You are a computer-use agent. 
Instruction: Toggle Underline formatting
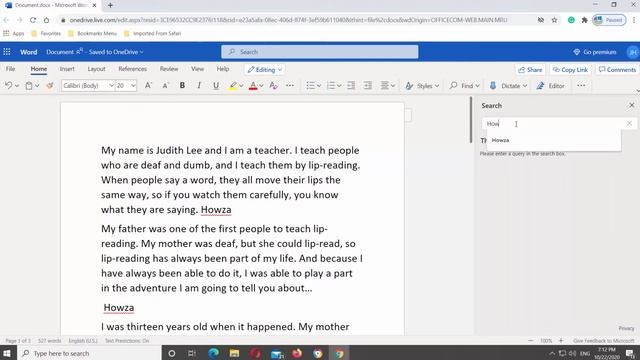[x=216, y=85]
